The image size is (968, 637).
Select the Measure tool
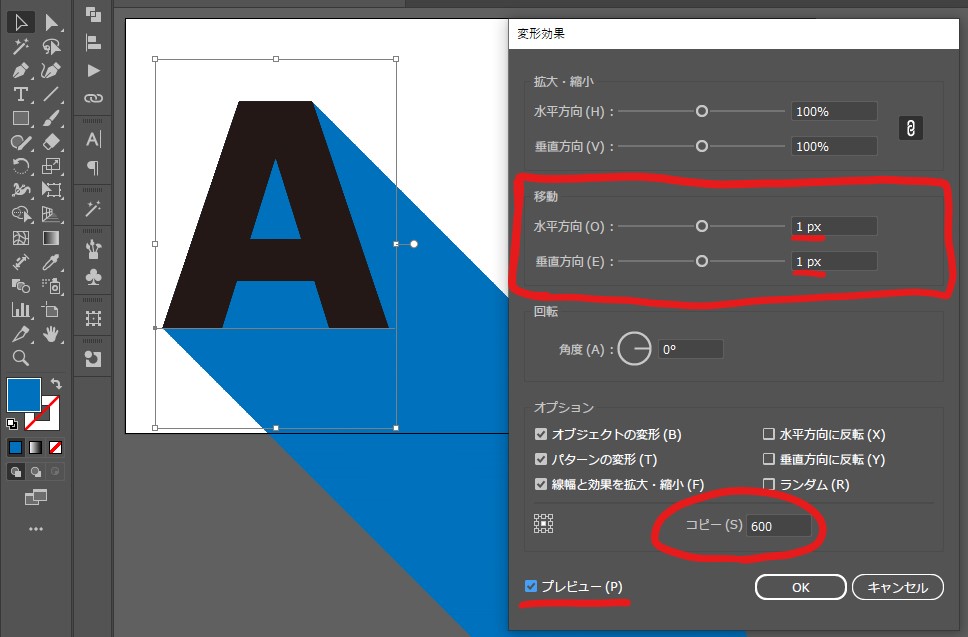click(x=20, y=262)
